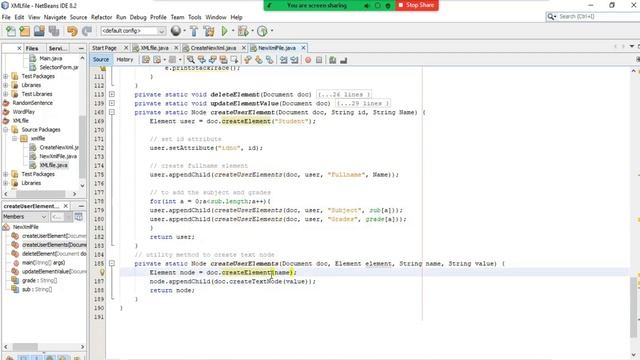This screenshot has height=360, width=640.
Task: Jump to the previous bookmark icon
Action: [247, 60]
